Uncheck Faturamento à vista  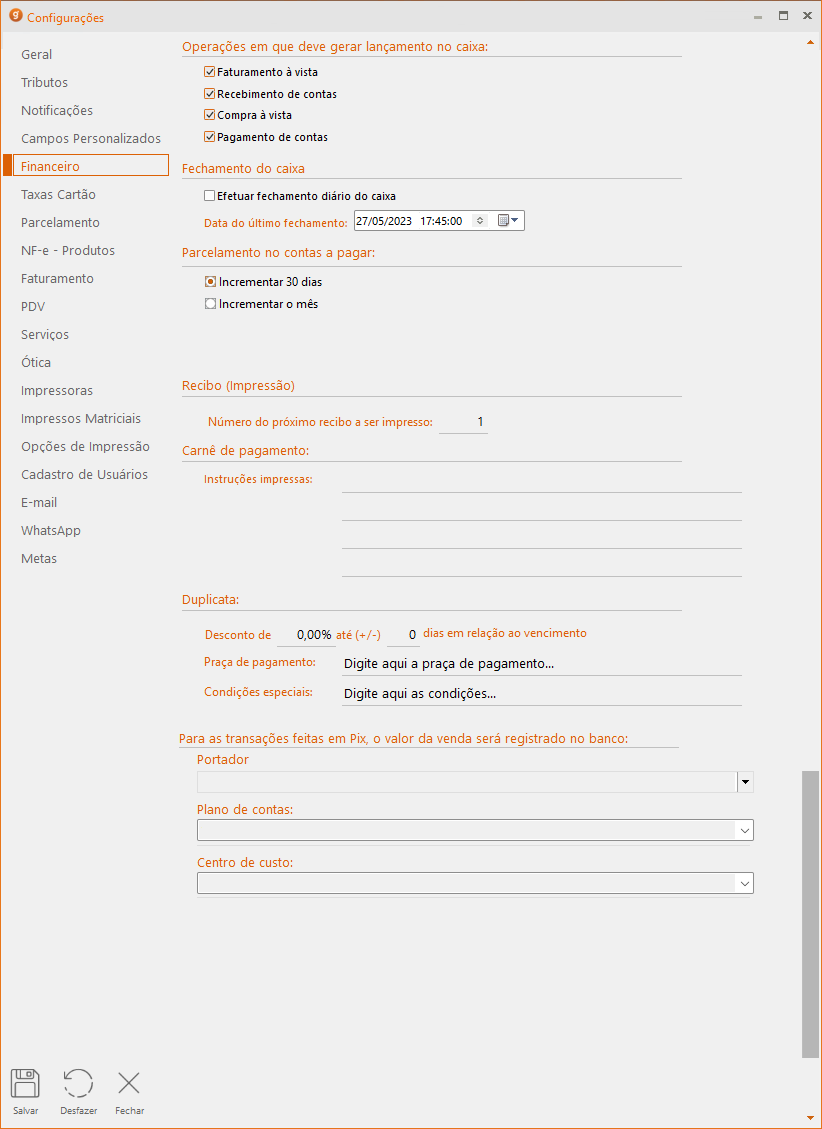pyautogui.click(x=209, y=72)
